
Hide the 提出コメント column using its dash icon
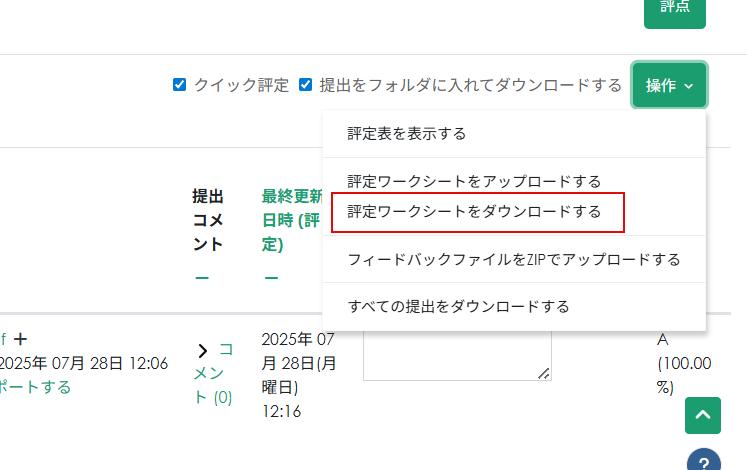(x=202, y=277)
